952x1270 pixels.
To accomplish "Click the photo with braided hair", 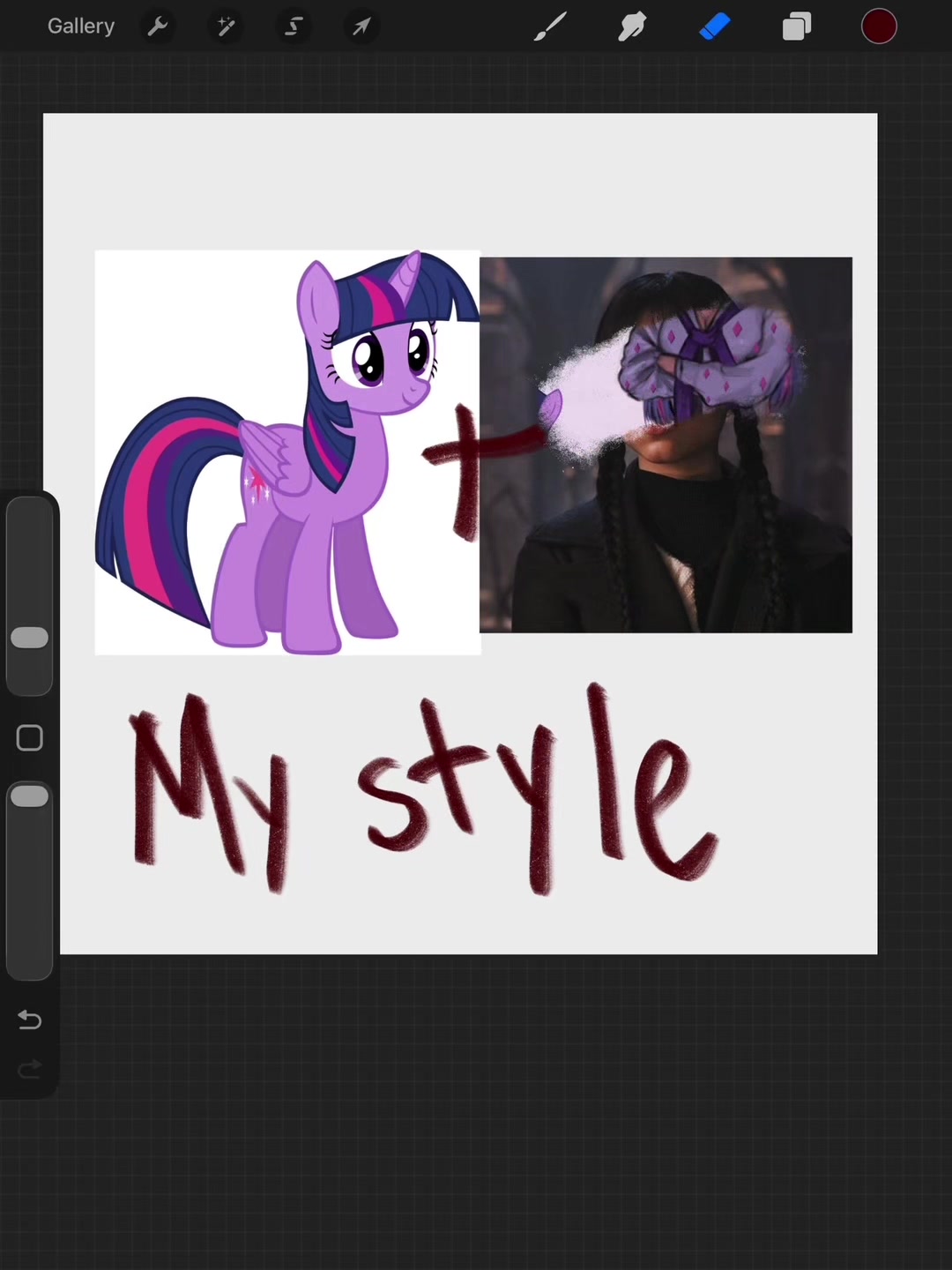I will (x=666, y=444).
